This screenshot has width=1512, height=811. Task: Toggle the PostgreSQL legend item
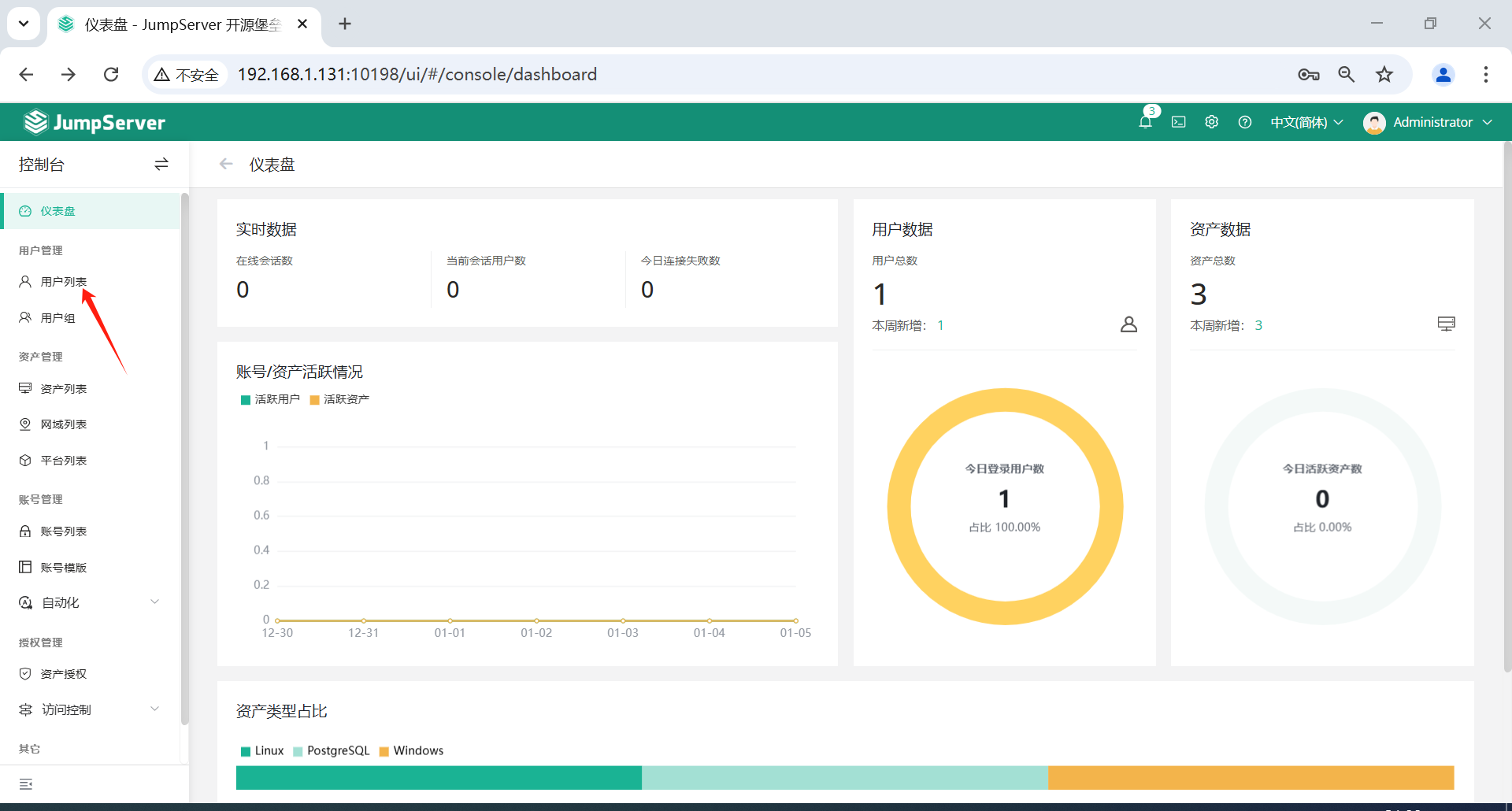pos(332,751)
